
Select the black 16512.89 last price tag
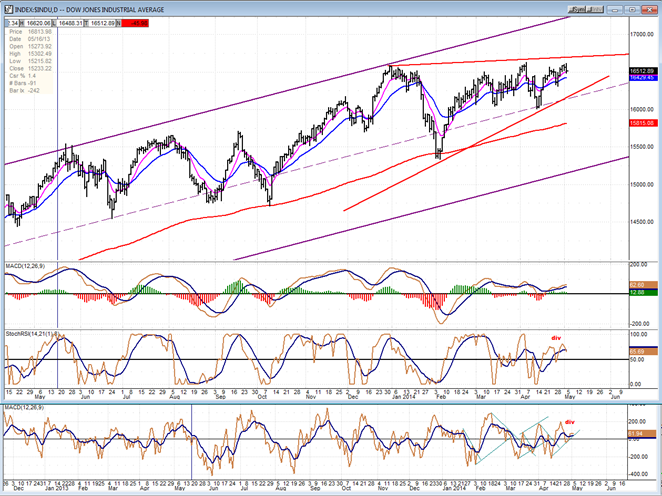pyautogui.click(x=643, y=70)
